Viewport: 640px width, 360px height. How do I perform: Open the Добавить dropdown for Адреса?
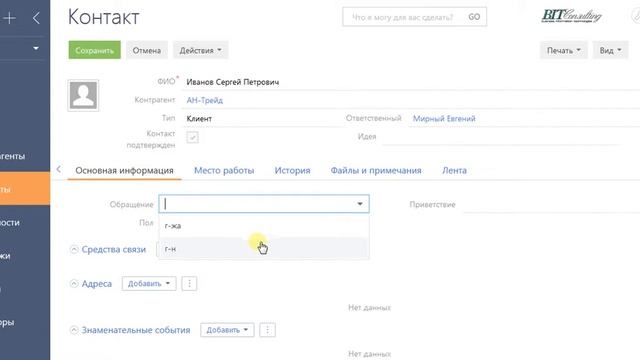point(149,284)
